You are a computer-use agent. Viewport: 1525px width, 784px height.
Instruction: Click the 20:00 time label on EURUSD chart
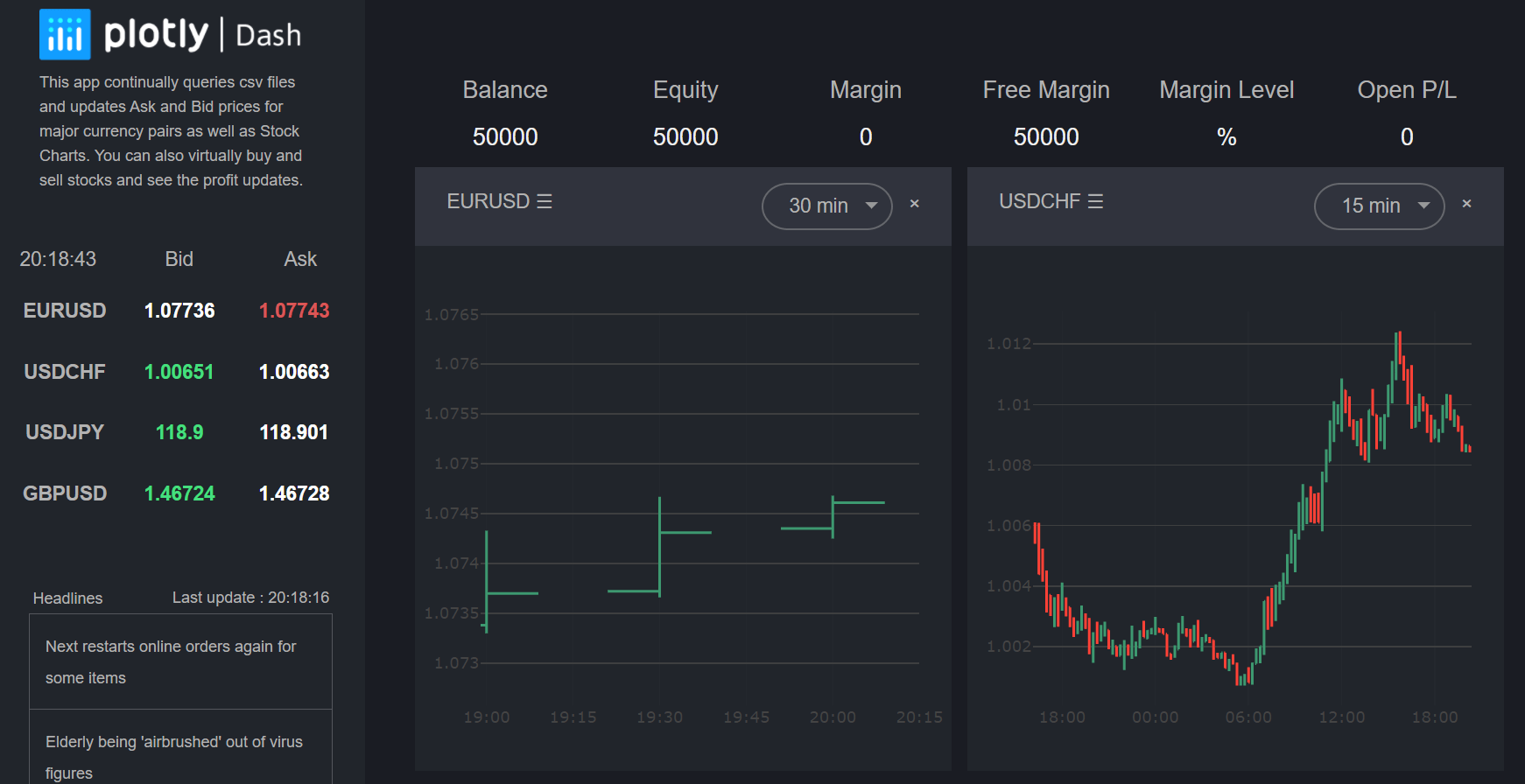click(x=833, y=717)
